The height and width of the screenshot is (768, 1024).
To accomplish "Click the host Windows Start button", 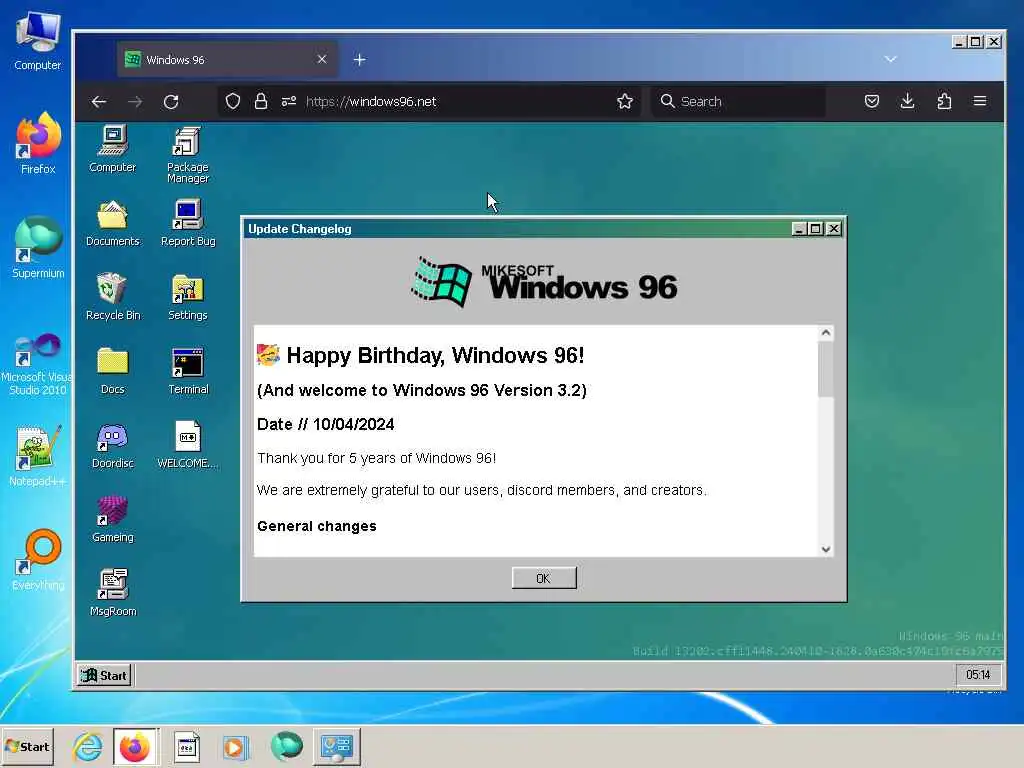I will point(27,746).
